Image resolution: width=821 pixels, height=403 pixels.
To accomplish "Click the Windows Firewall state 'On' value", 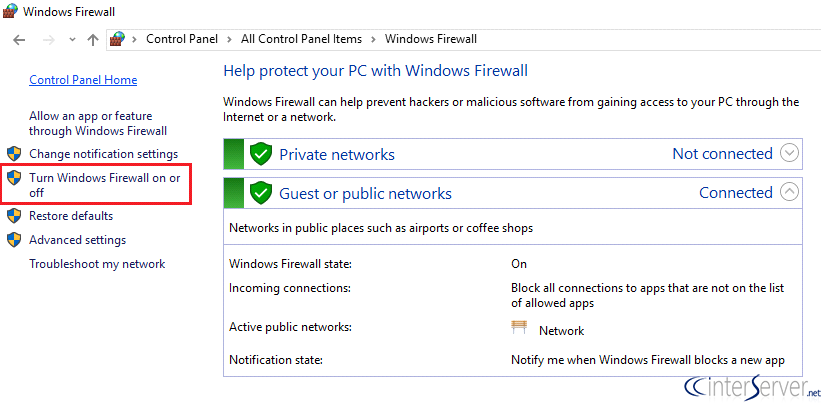I will click(519, 264).
